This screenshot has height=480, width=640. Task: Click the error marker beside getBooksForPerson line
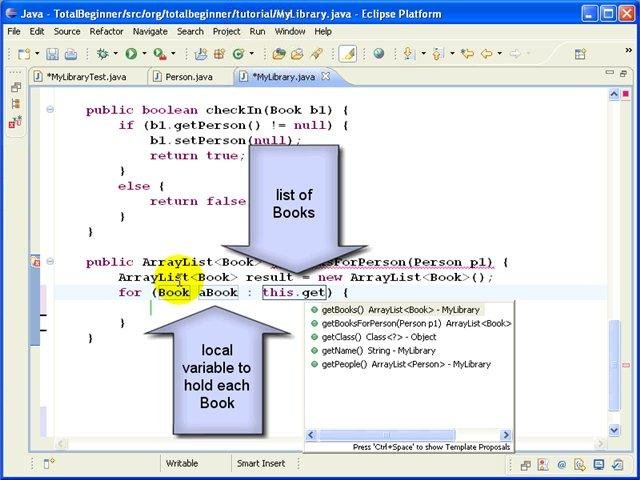click(x=36, y=262)
